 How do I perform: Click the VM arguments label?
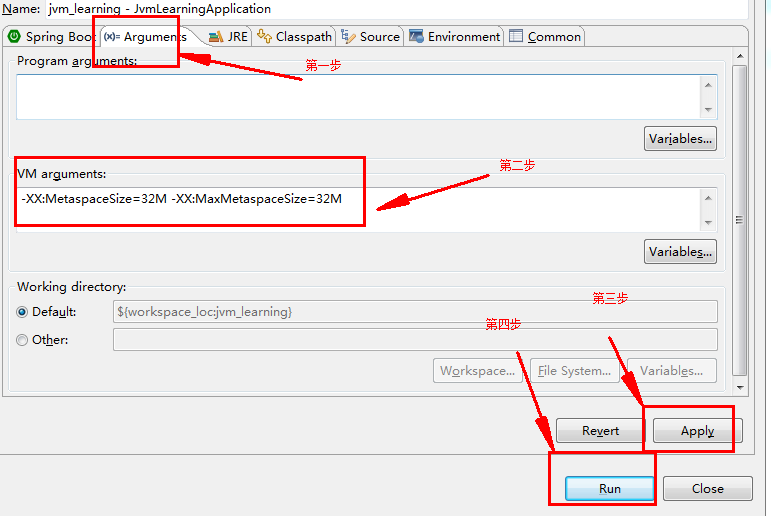[61, 174]
